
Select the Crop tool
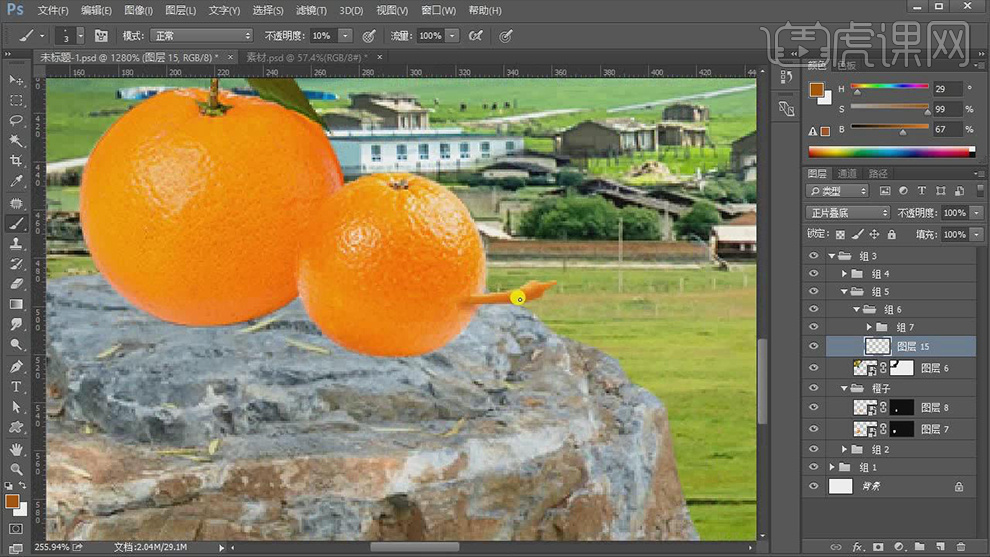pyautogui.click(x=16, y=160)
